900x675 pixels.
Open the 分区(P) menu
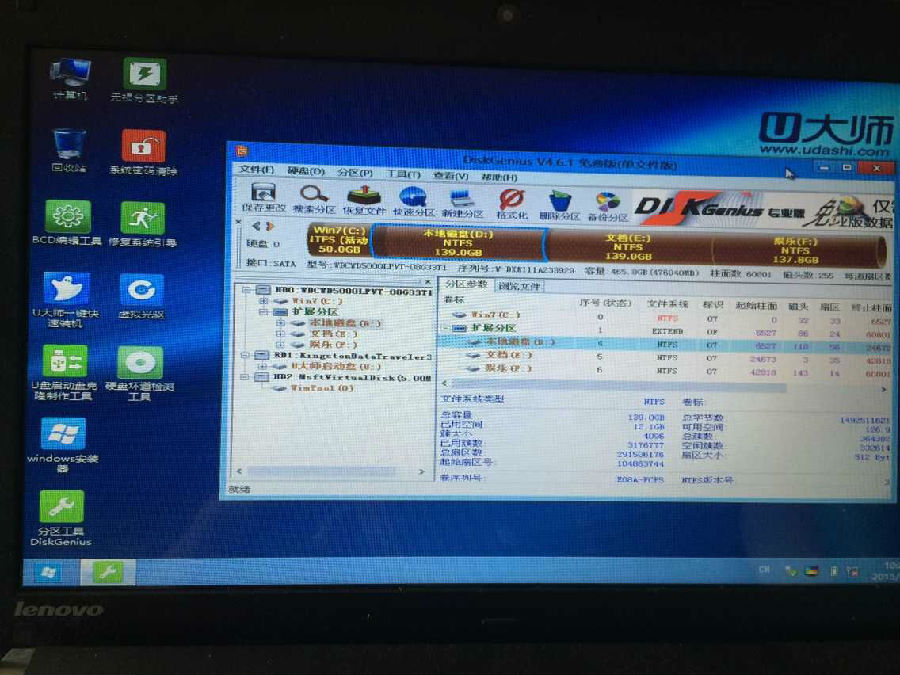pyautogui.click(x=355, y=173)
